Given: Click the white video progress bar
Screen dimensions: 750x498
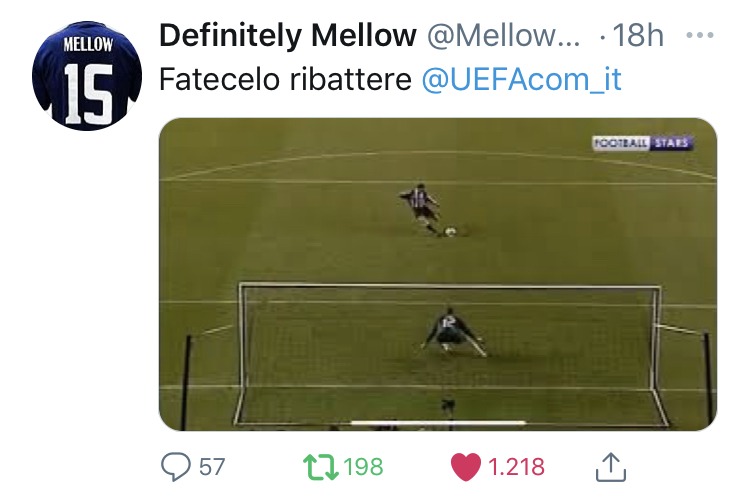Looking at the screenshot, I should pyautogui.click(x=438, y=422).
